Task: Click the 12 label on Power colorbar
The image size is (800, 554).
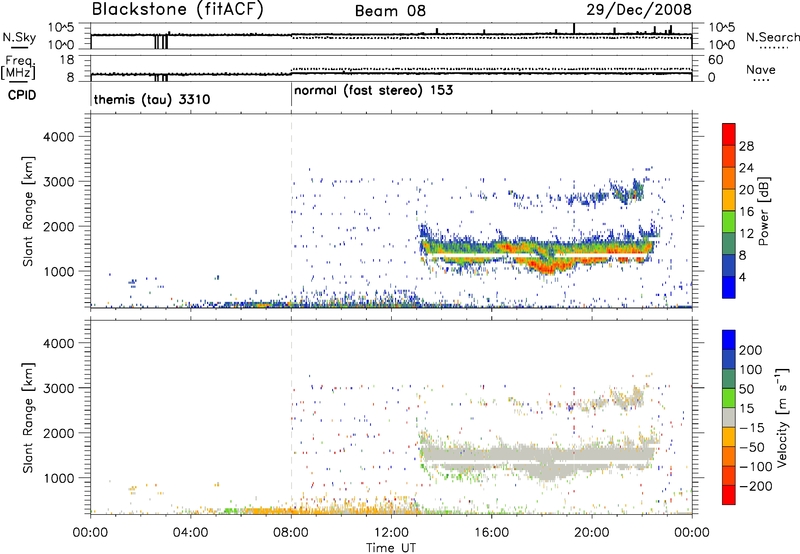Action: (x=746, y=234)
